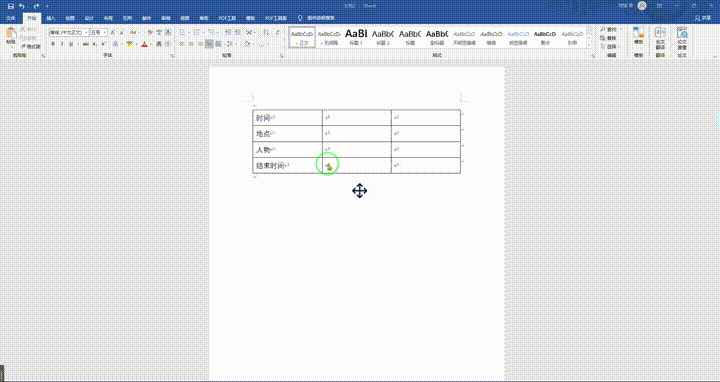Apply paragraph shading paint bucket

tap(246, 44)
